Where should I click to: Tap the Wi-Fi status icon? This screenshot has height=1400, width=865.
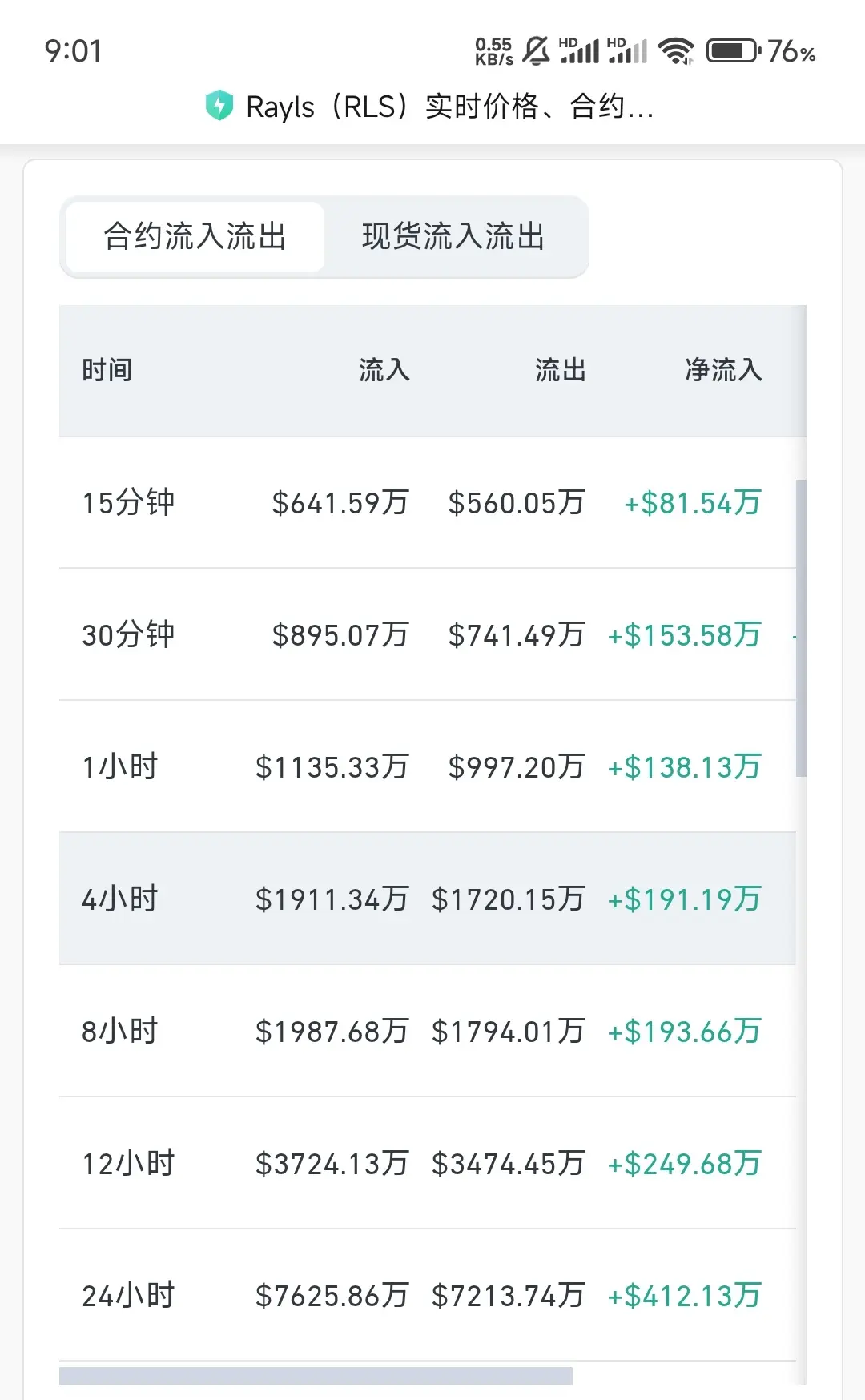pyautogui.click(x=676, y=51)
